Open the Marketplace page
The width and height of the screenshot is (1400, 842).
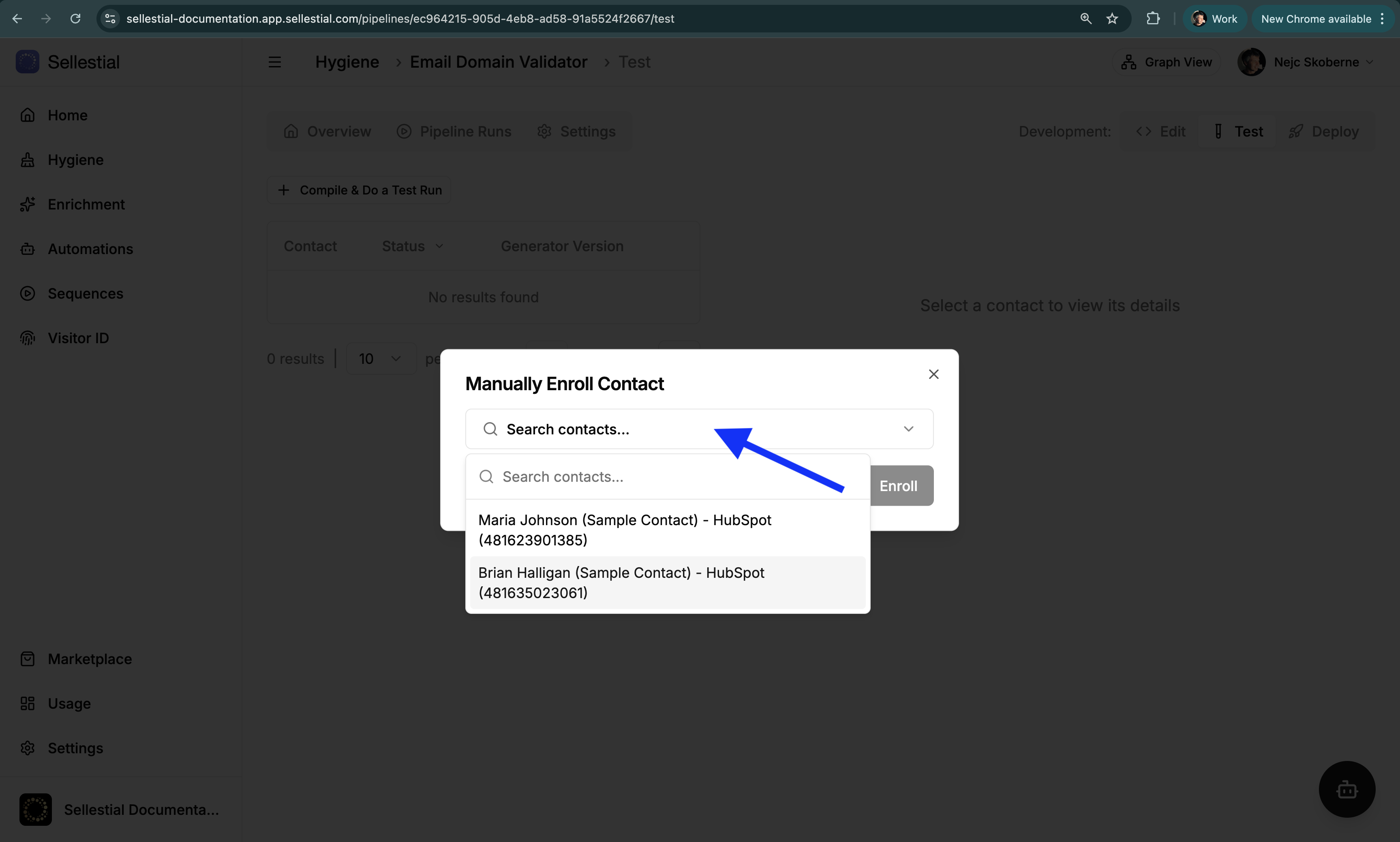tap(89, 659)
